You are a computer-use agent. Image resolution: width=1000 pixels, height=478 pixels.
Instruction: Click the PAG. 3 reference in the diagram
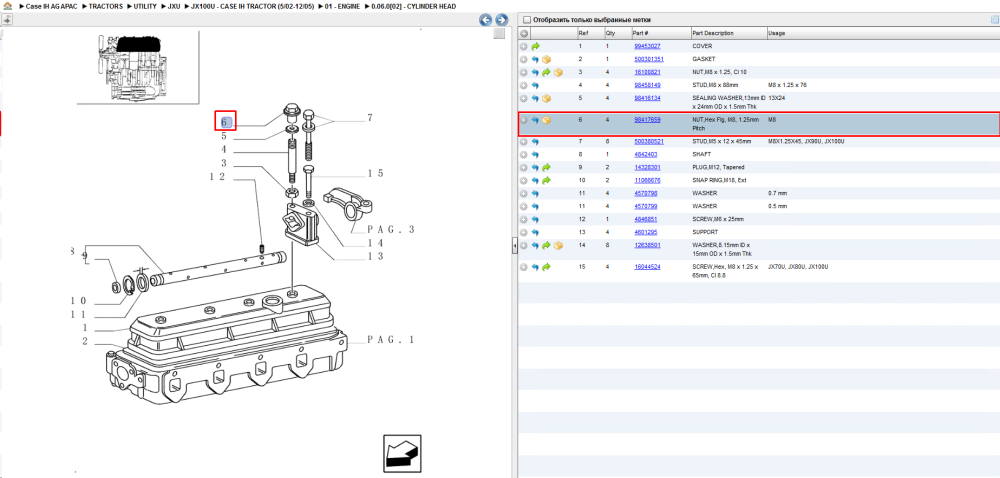tap(391, 229)
